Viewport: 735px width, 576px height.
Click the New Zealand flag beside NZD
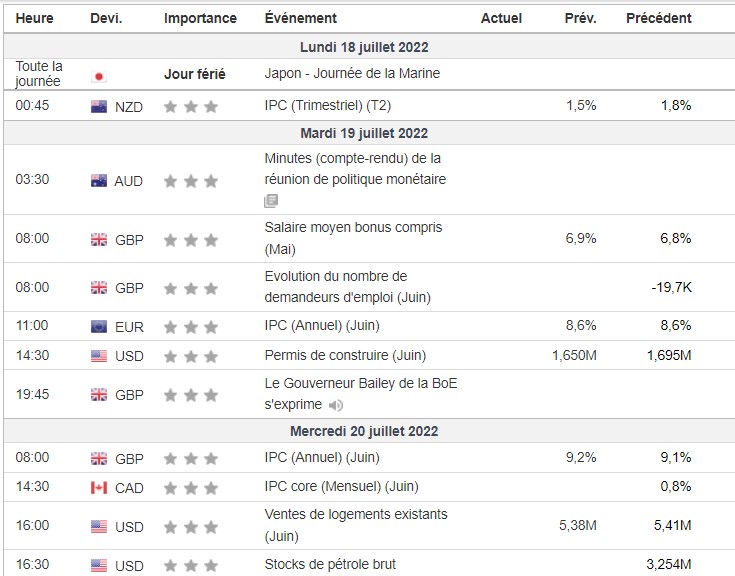(98, 106)
